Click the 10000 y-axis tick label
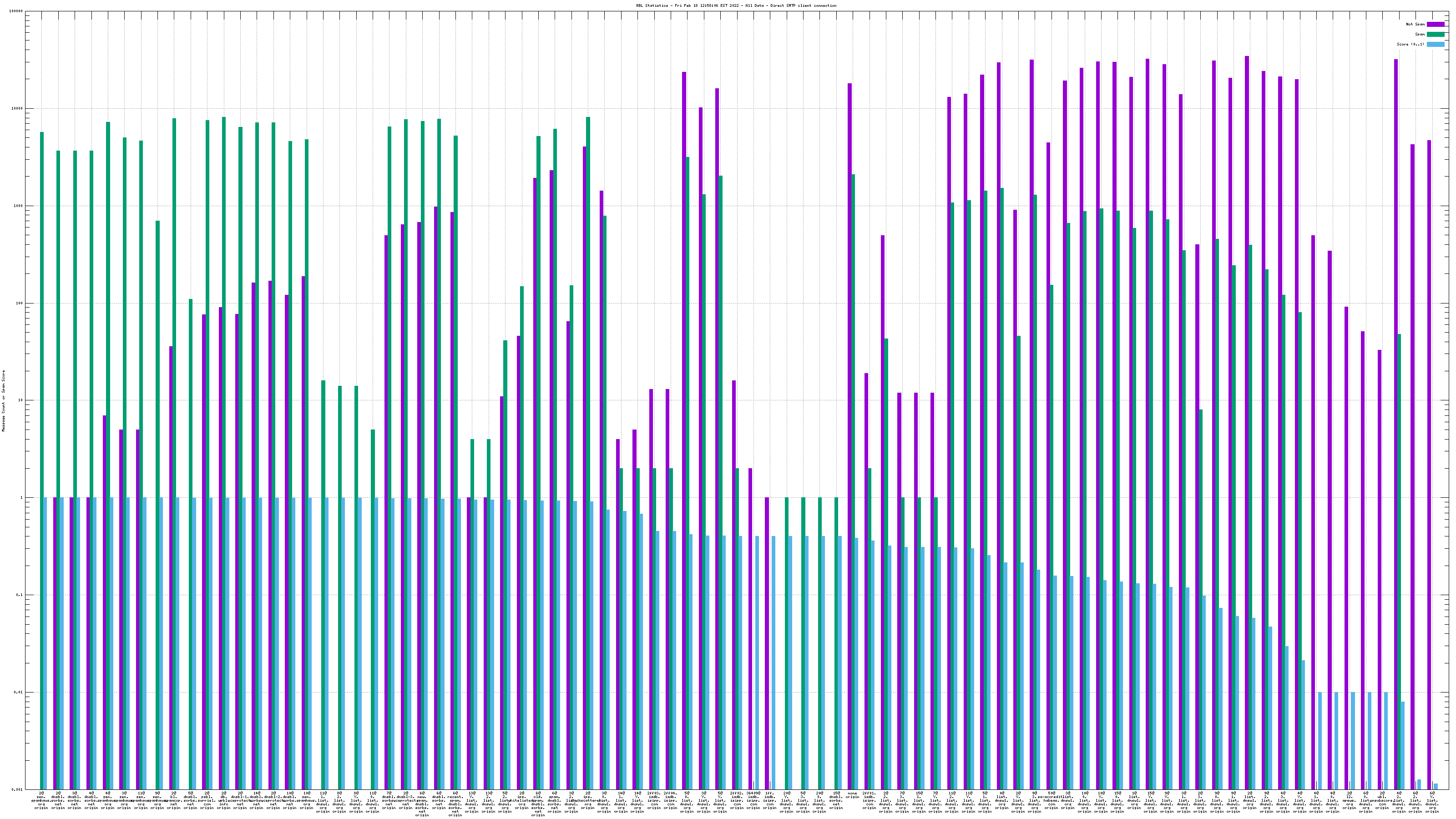This screenshot has height=819, width=1456. tap(18, 109)
